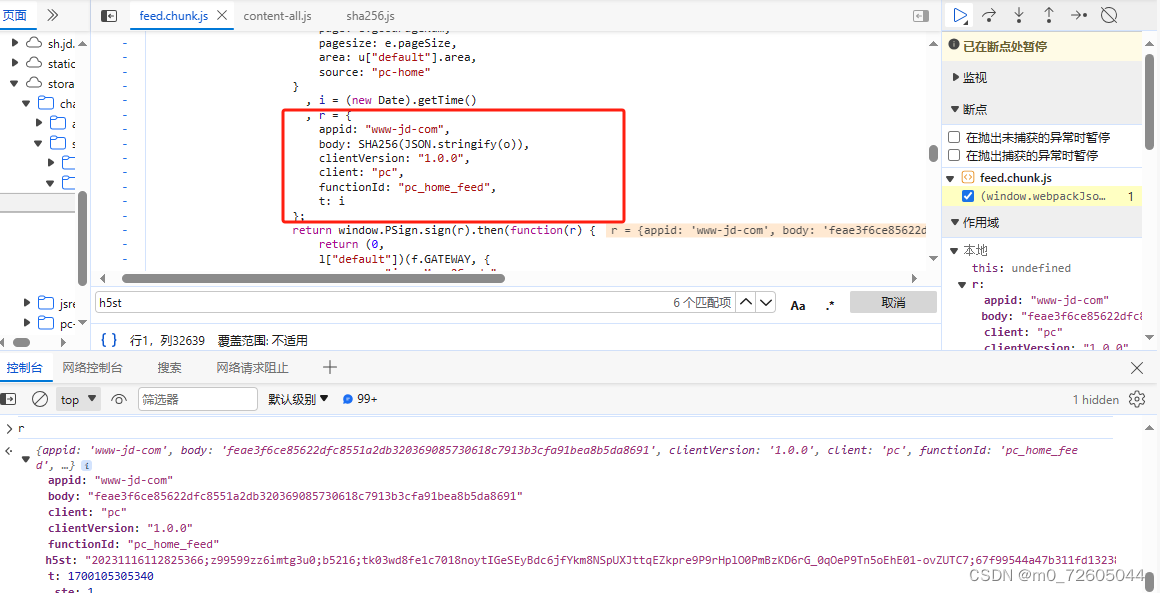This screenshot has width=1160, height=593.
Task: Click 取消 to cancel the search
Action: [893, 302]
